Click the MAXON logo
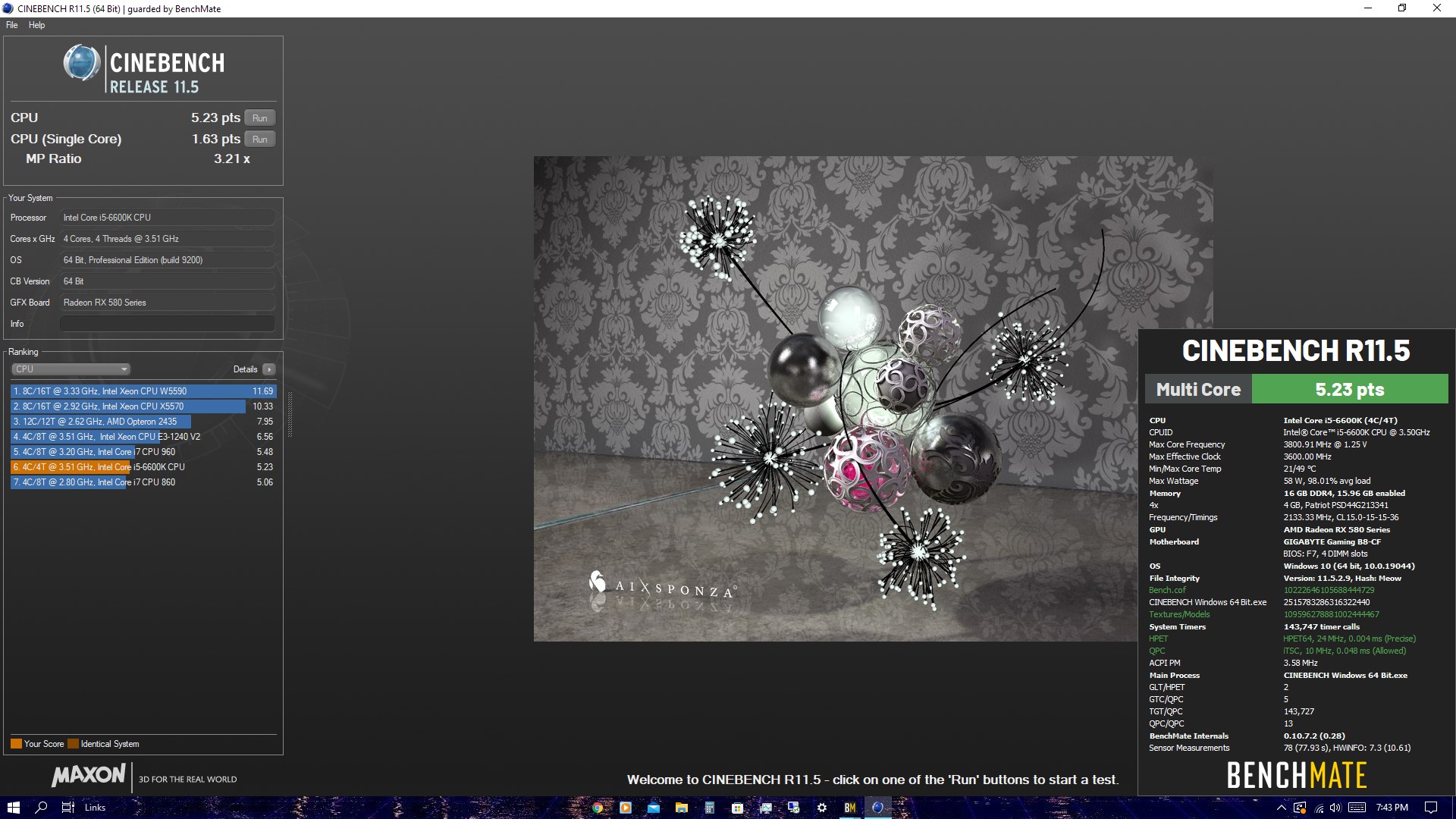Viewport: 1456px width, 819px height. (x=89, y=775)
